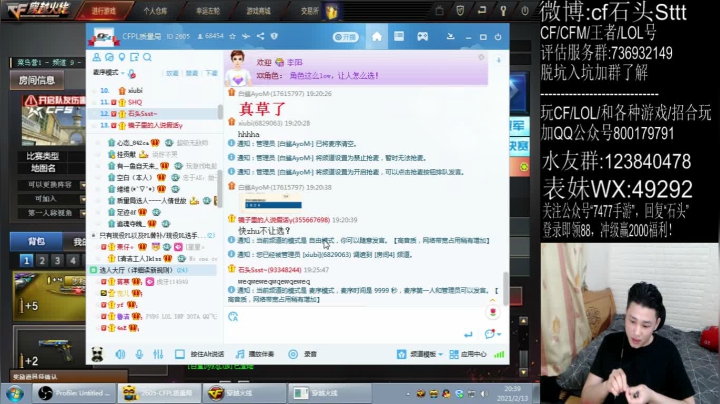Image resolution: width=720 pixels, height=404 pixels.
Task: Close the purple welcome banner
Action: 481,57
